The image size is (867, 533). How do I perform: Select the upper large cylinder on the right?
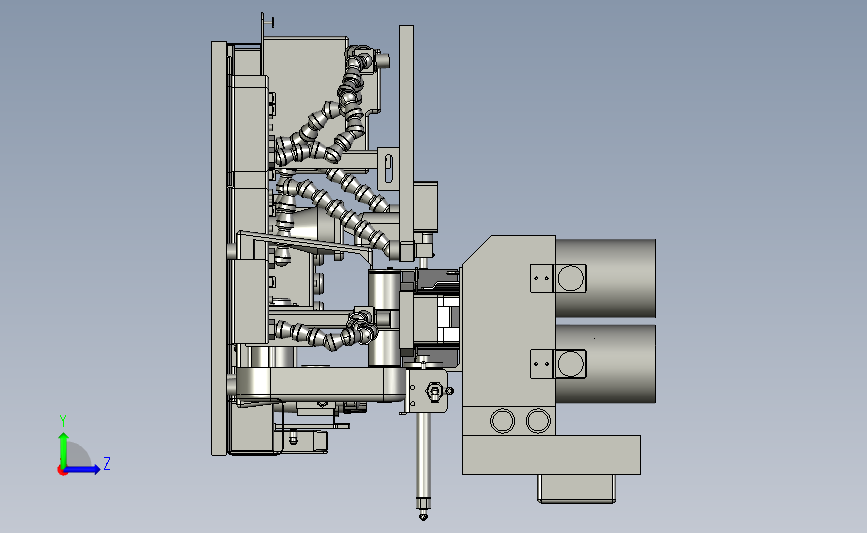coord(605,278)
